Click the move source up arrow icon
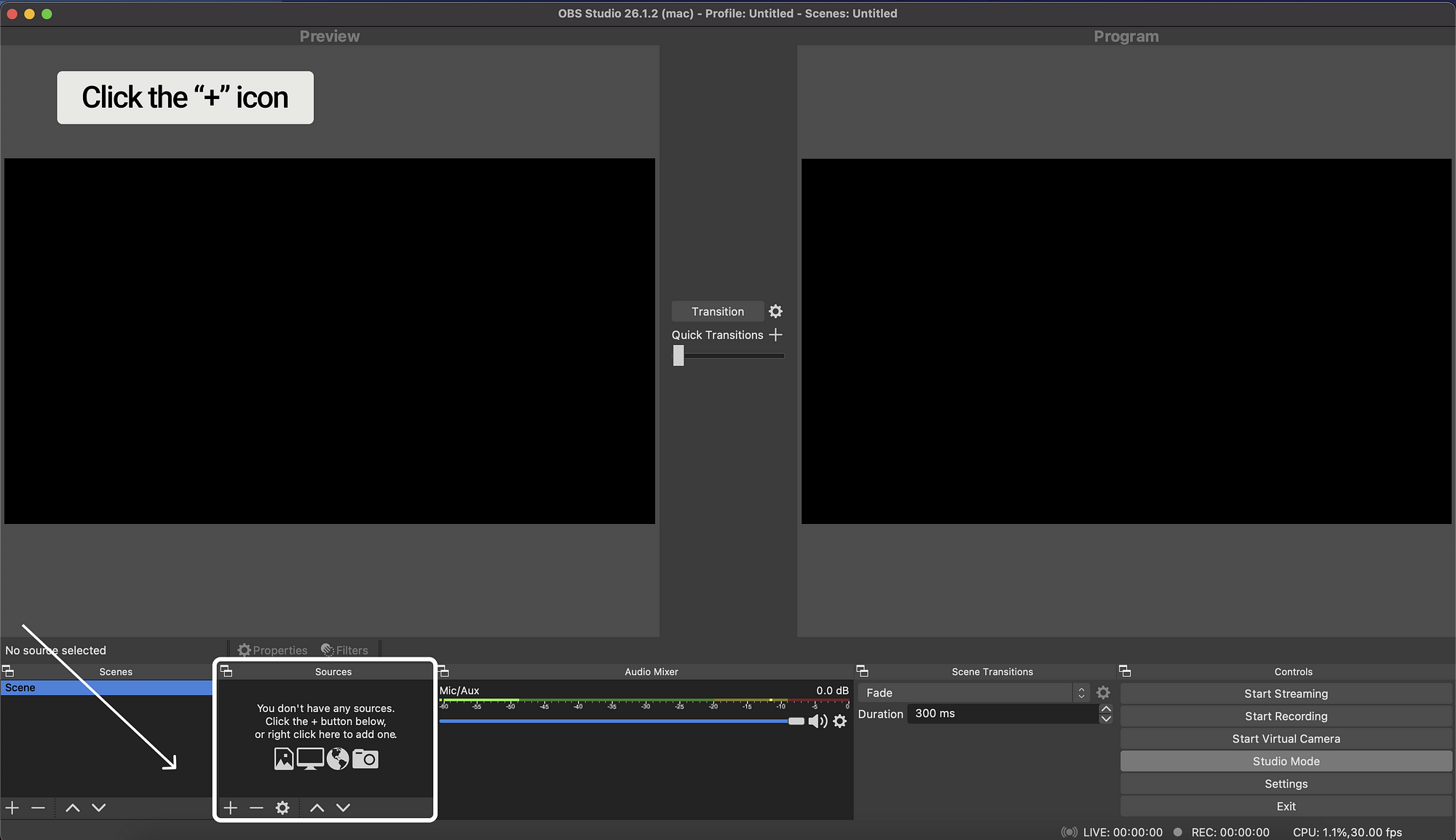 click(x=317, y=807)
